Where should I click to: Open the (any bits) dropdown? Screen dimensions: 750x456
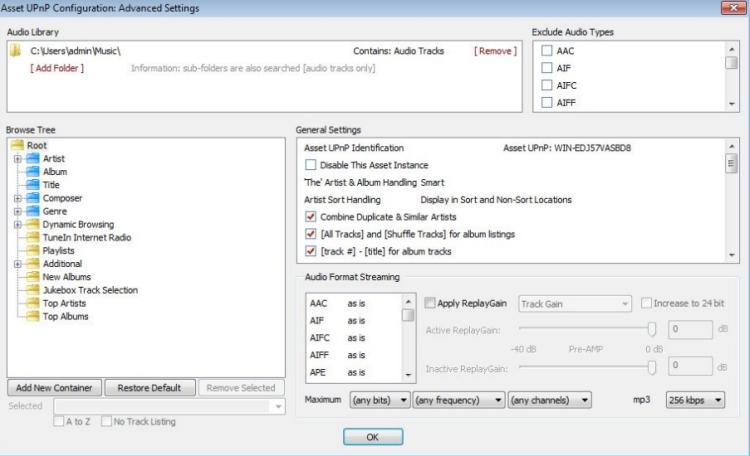[x=380, y=400]
